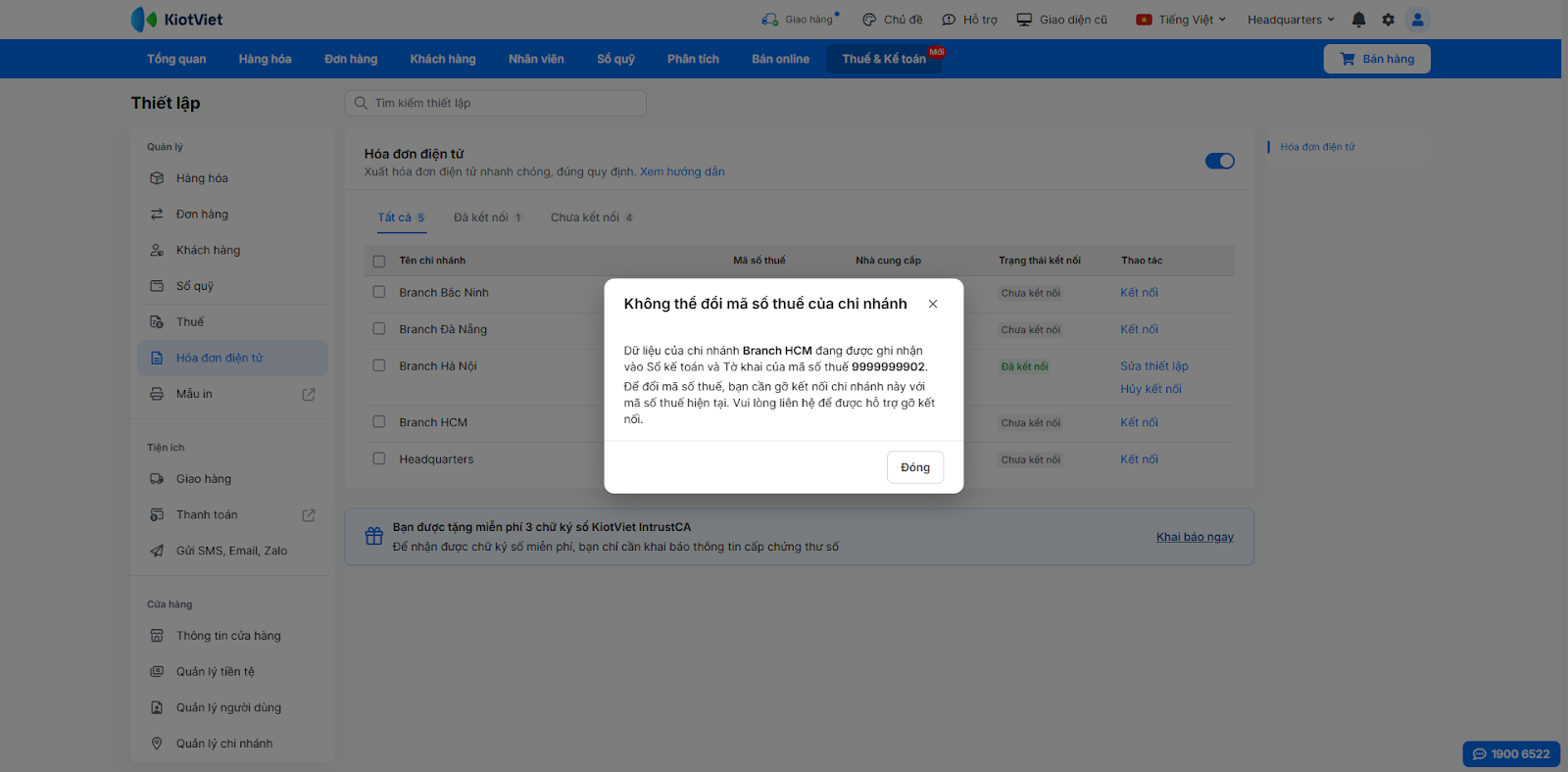
Task: Open the Bán online menu
Action: (x=781, y=59)
